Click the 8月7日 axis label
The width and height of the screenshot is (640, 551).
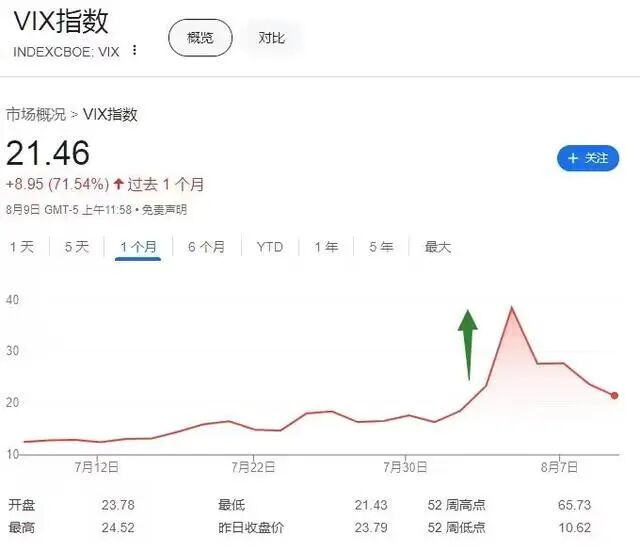pyautogui.click(x=559, y=467)
